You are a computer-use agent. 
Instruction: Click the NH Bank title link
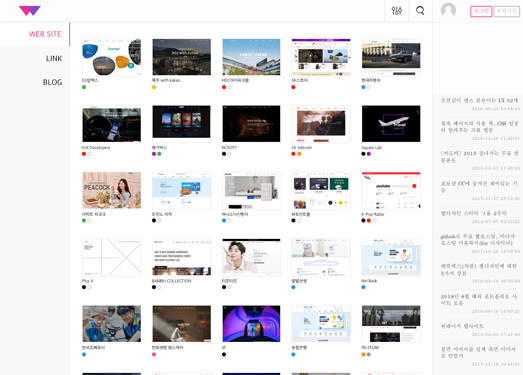point(369,281)
